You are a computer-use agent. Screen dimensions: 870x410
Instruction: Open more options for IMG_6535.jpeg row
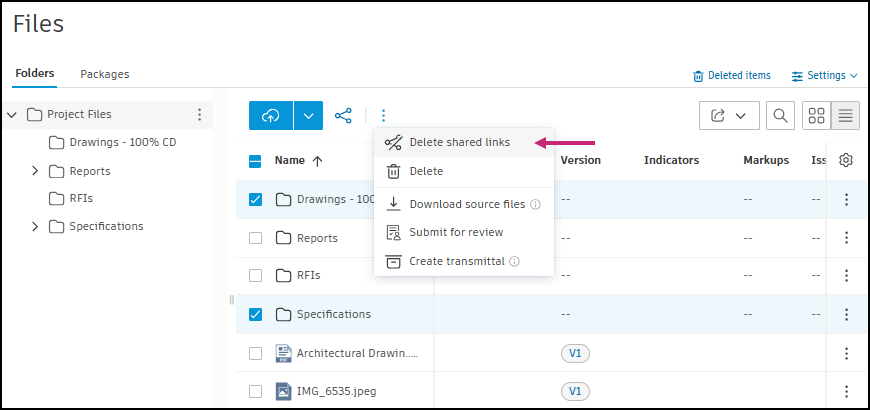click(846, 391)
